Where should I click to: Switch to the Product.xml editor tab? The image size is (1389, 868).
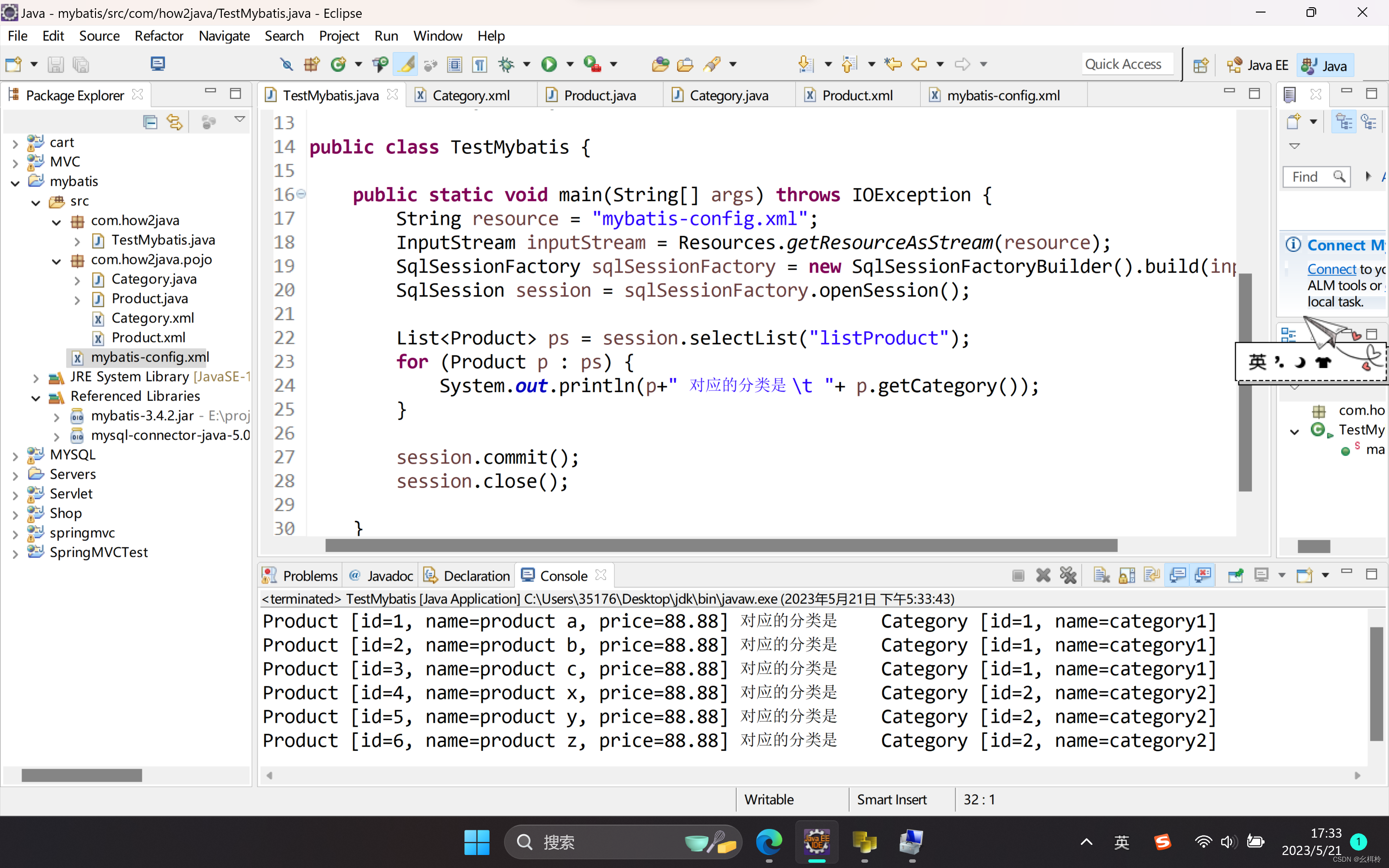pyautogui.click(x=857, y=95)
